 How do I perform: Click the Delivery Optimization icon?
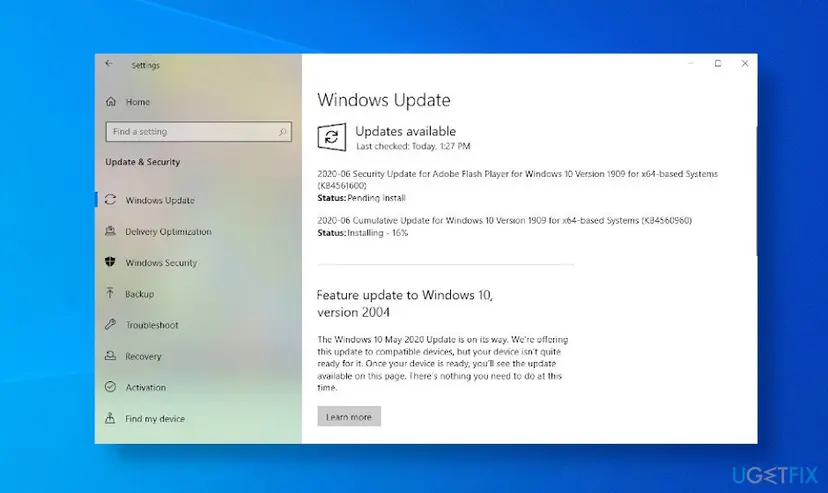[x=110, y=231]
